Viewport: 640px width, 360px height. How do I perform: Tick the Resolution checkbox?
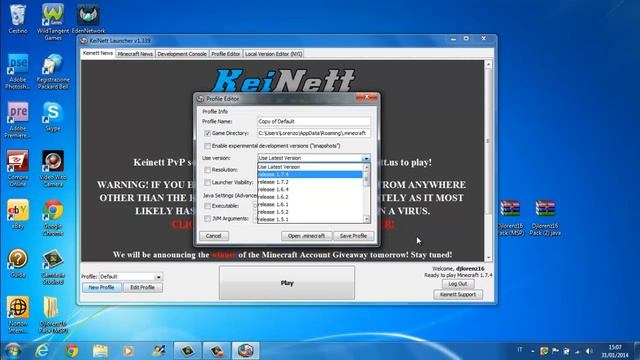[207, 170]
